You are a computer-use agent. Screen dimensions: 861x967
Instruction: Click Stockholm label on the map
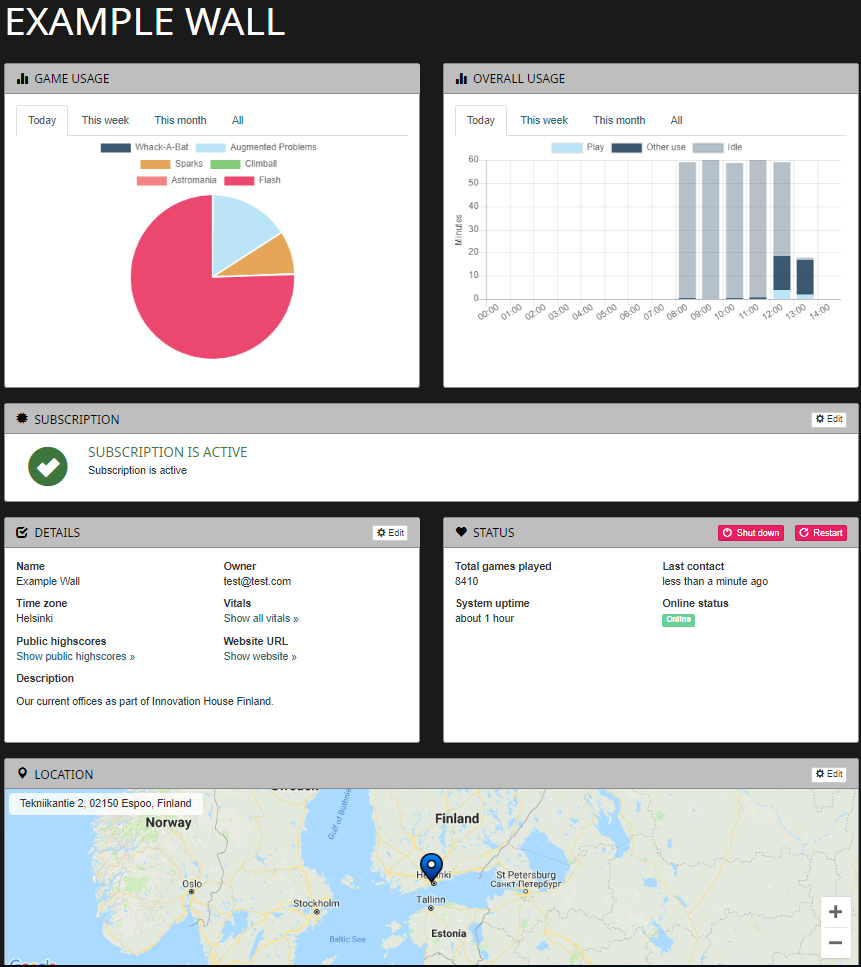316,903
